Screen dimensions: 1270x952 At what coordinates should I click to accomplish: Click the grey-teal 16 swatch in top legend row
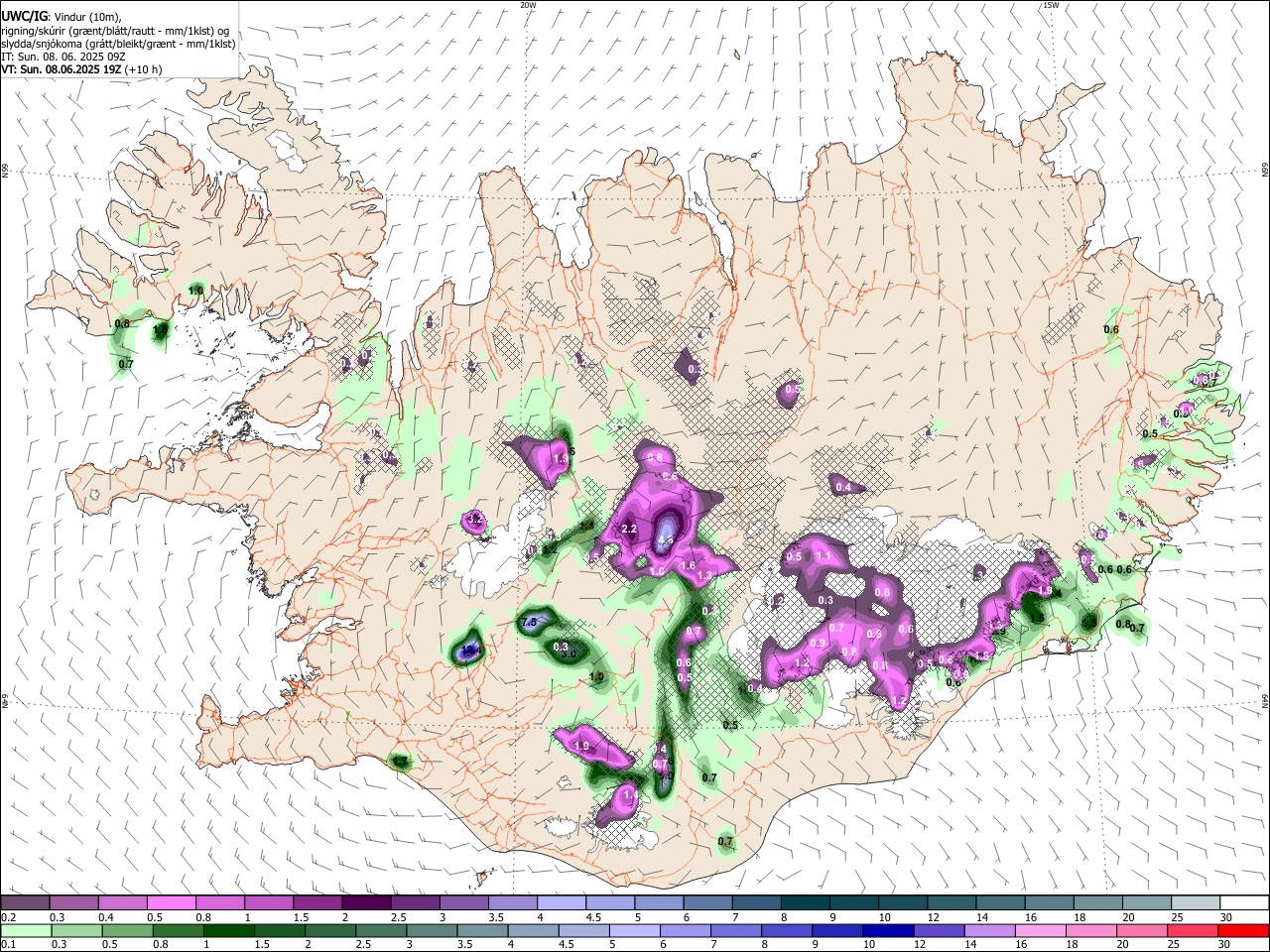(1051, 902)
